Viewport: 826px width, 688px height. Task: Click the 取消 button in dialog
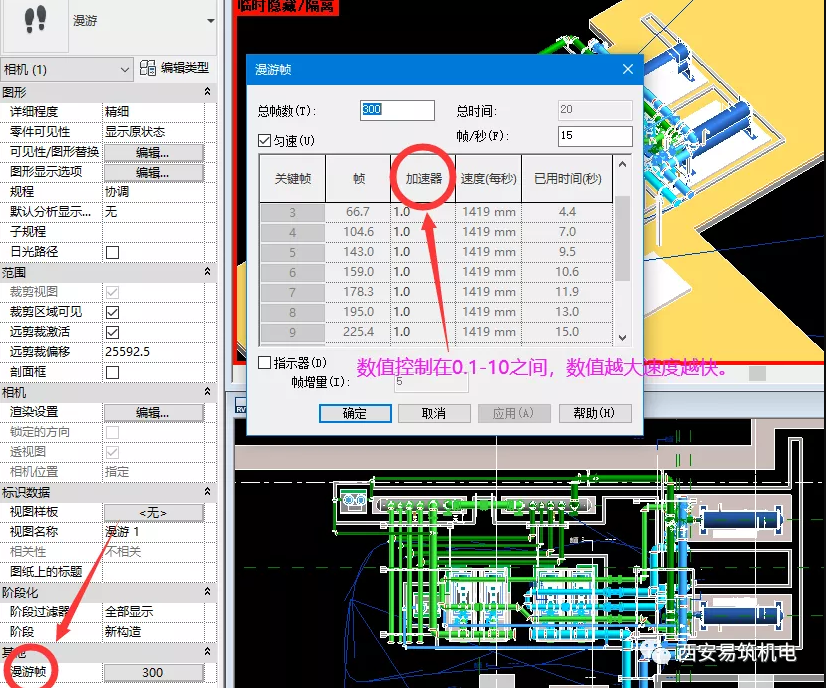pyautogui.click(x=434, y=413)
